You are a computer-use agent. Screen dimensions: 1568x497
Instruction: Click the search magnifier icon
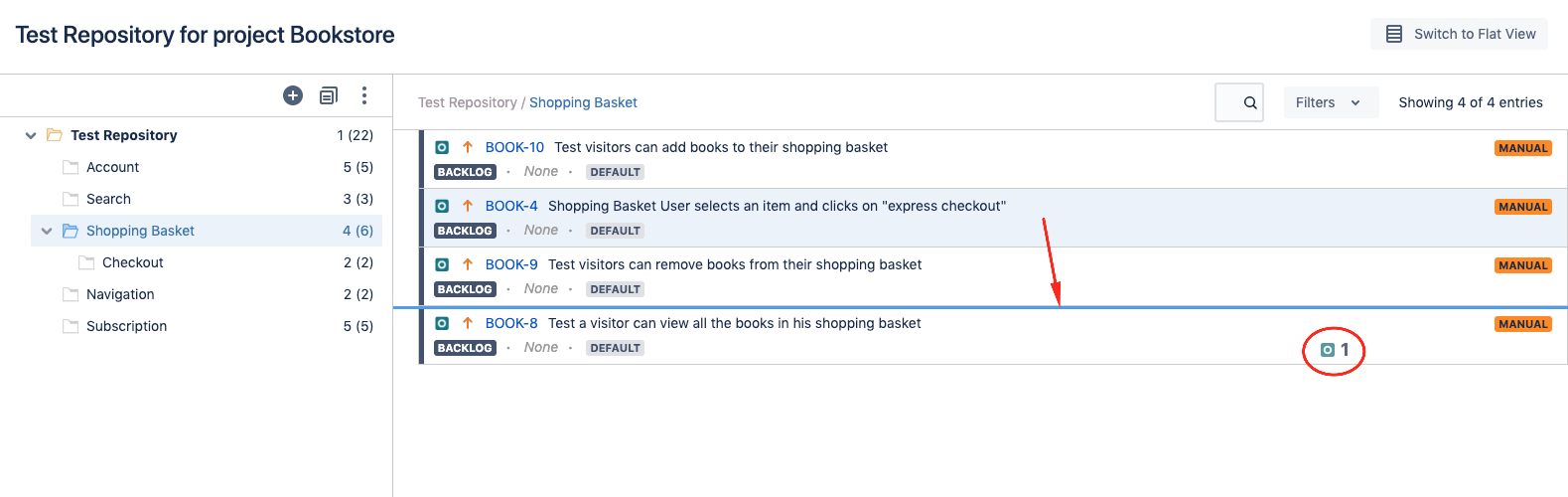pyautogui.click(x=1250, y=102)
